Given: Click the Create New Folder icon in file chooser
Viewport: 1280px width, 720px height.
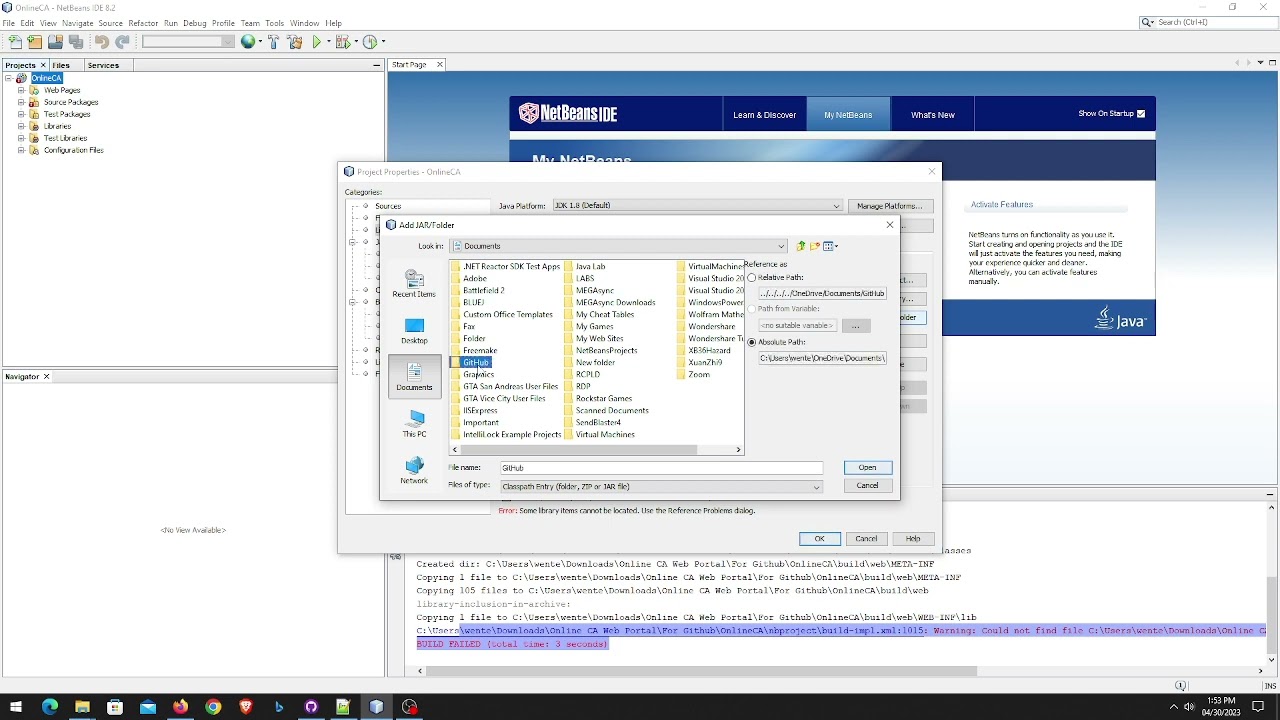Looking at the screenshot, I should (x=815, y=246).
